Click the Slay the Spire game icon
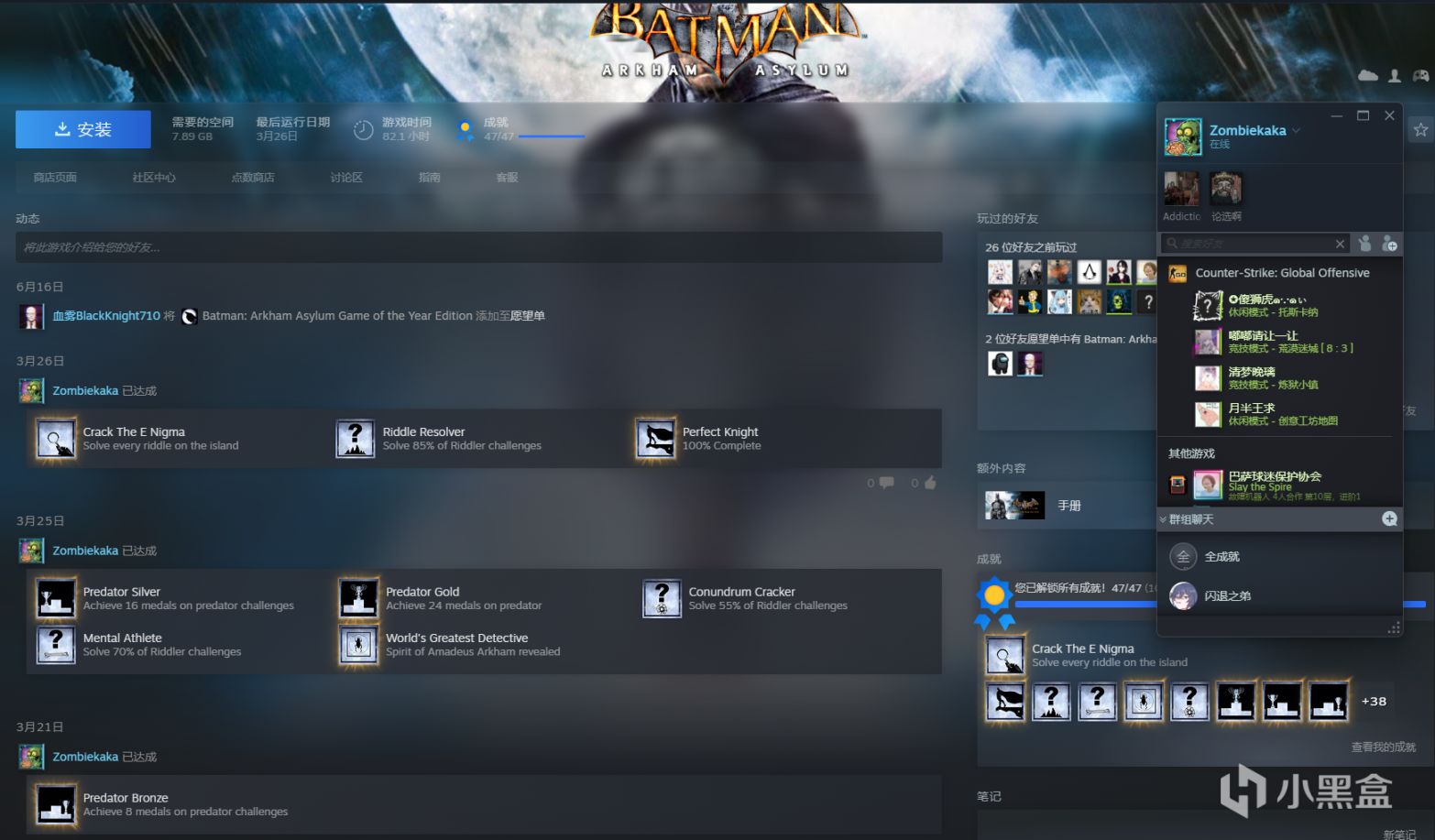 (x=1178, y=485)
